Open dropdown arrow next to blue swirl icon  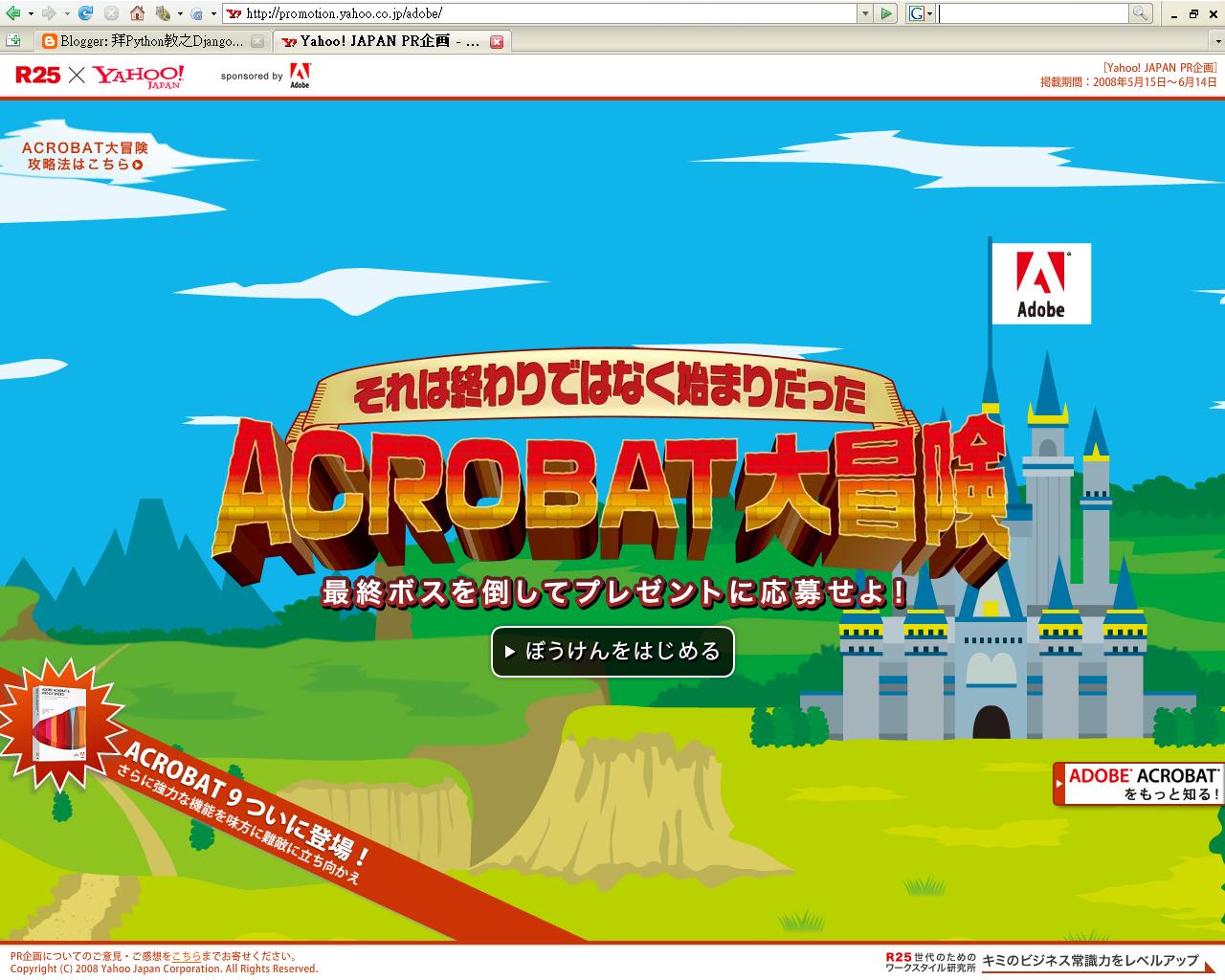pyautogui.click(x=212, y=14)
